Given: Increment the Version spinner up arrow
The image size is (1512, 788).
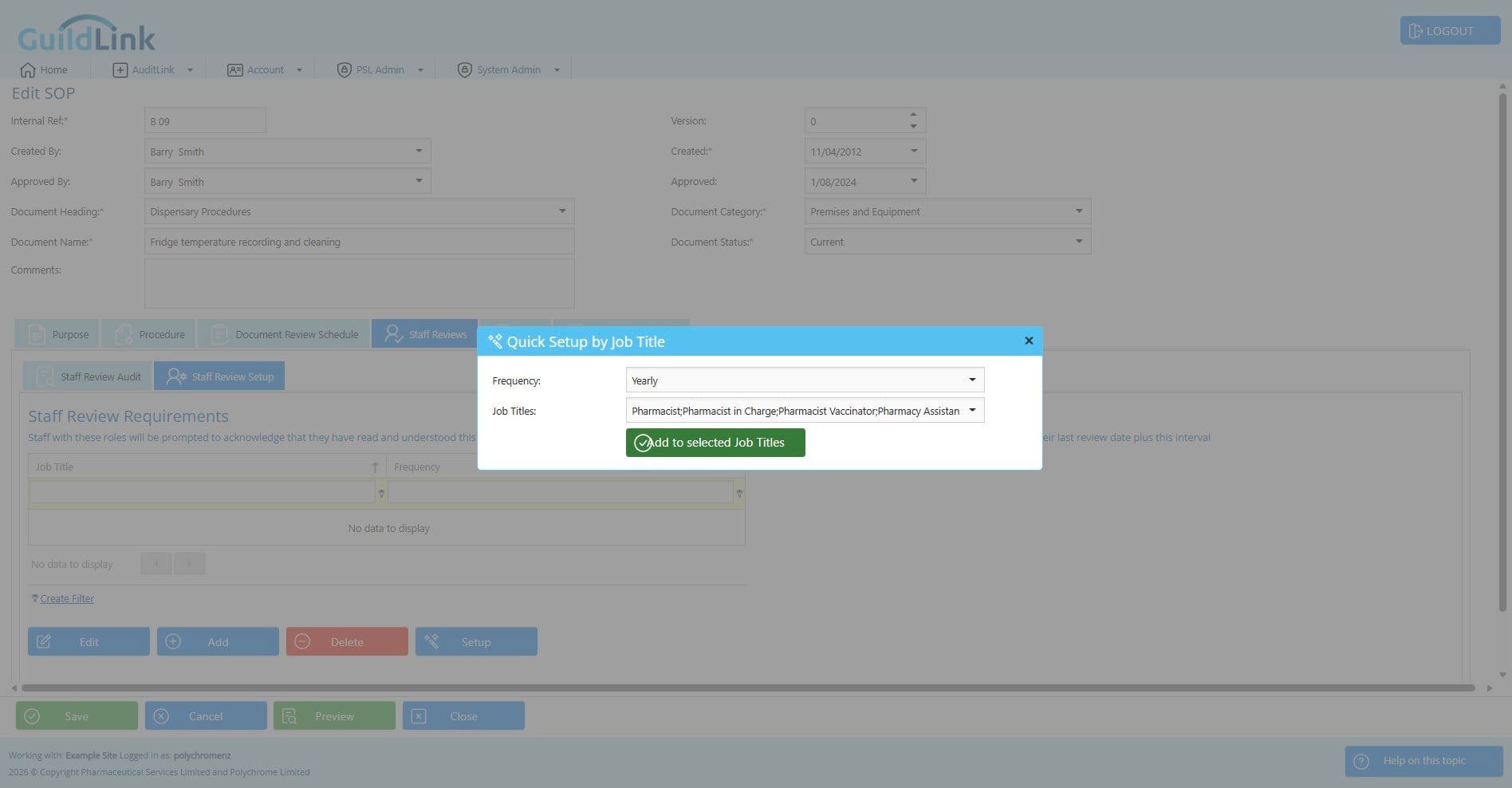Looking at the screenshot, I should coord(913,115).
